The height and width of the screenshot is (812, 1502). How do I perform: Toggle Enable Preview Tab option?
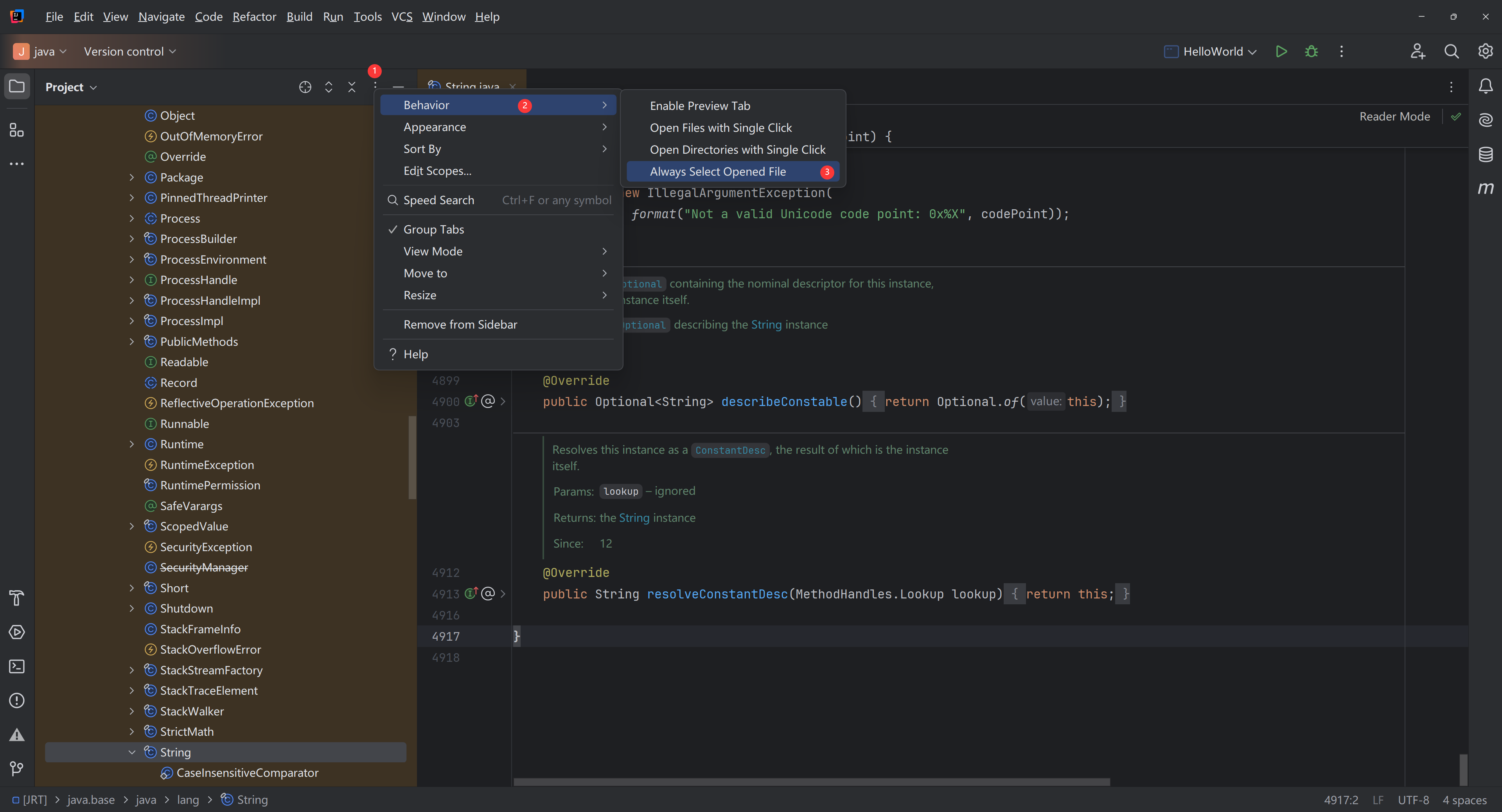pyautogui.click(x=700, y=106)
